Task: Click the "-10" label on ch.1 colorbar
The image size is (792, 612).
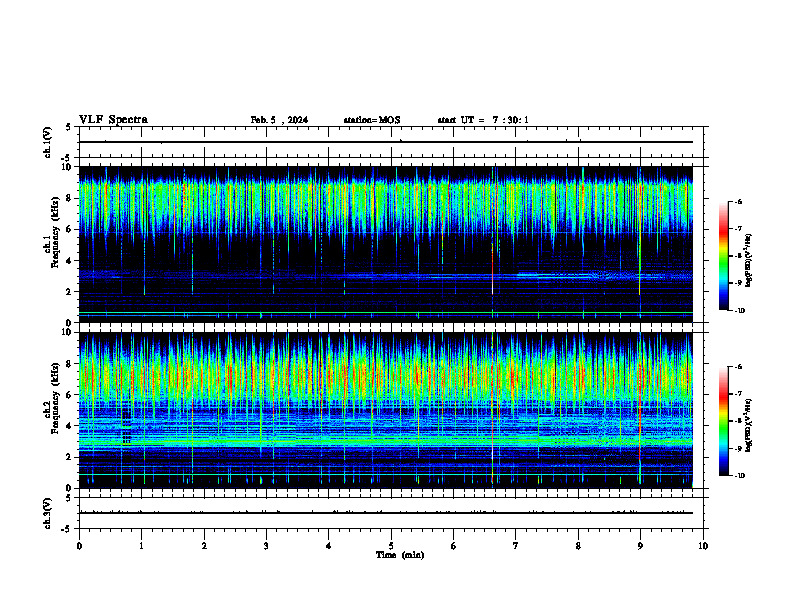Action: [x=740, y=311]
